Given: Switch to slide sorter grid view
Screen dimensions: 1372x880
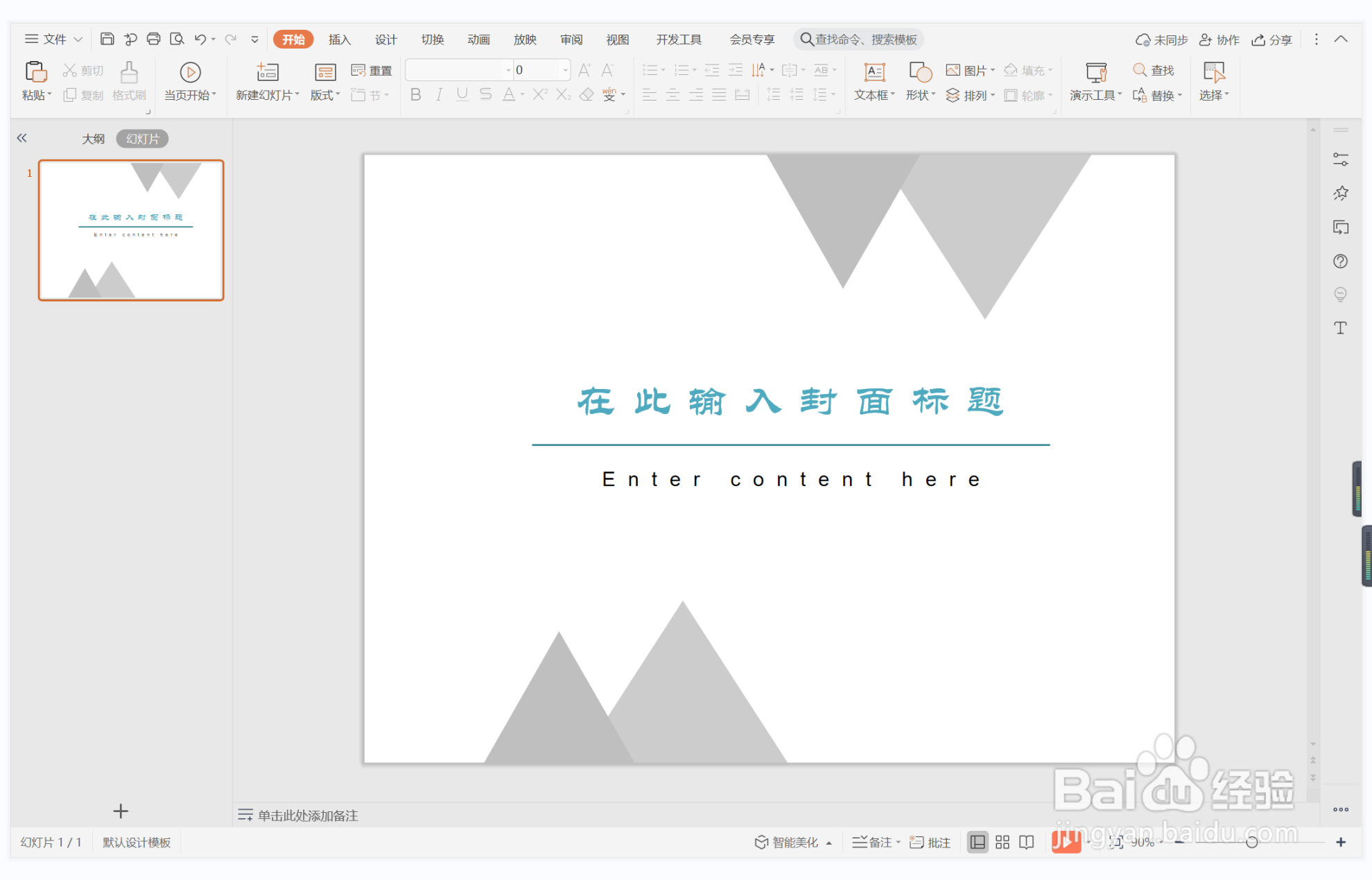Looking at the screenshot, I should click(1002, 842).
